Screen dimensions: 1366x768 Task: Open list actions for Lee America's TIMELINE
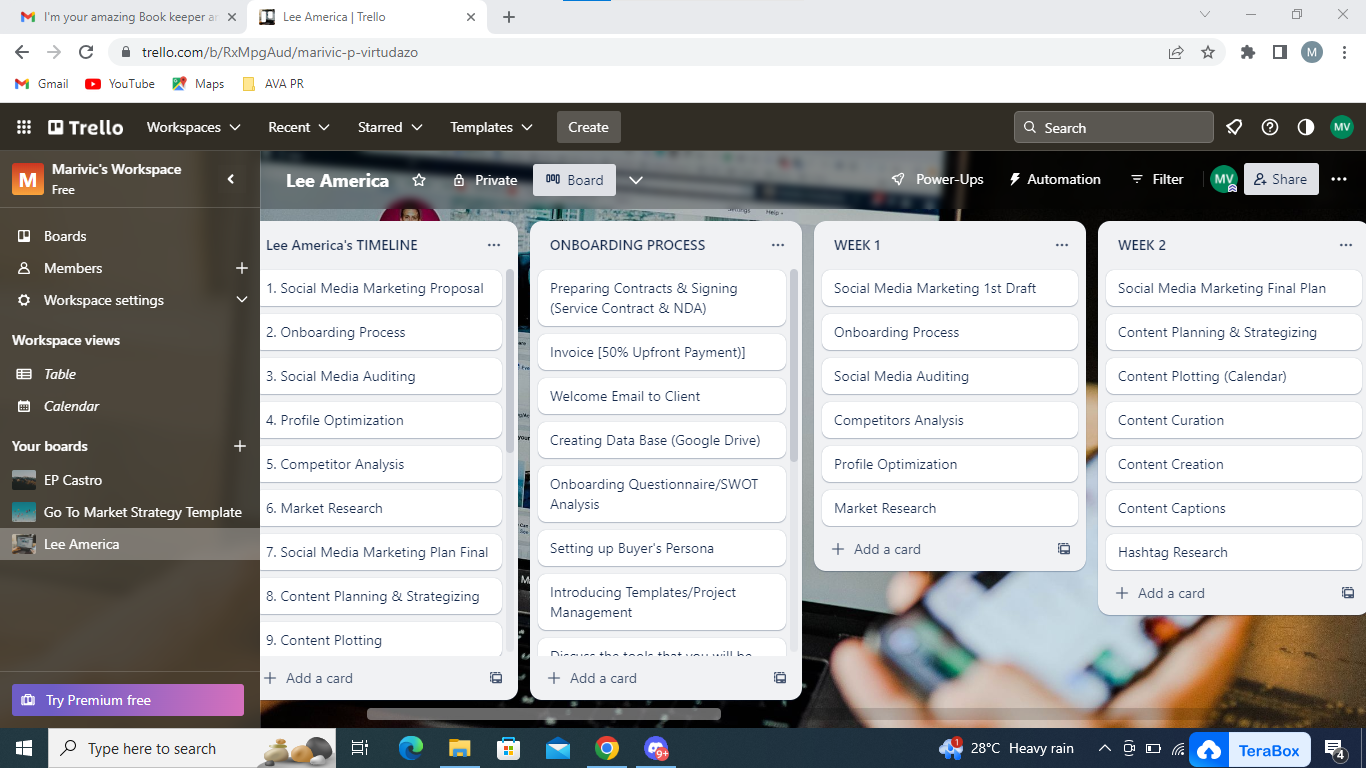pos(494,245)
